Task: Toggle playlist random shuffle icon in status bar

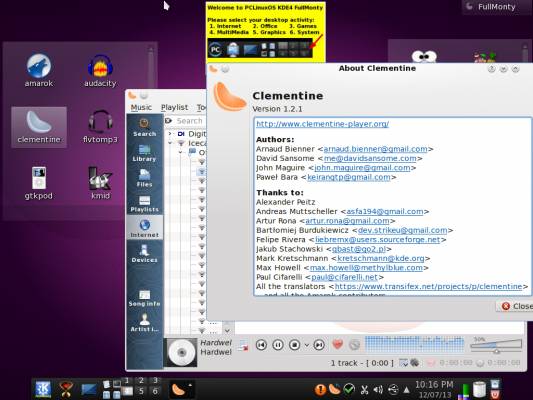Action: [414, 363]
